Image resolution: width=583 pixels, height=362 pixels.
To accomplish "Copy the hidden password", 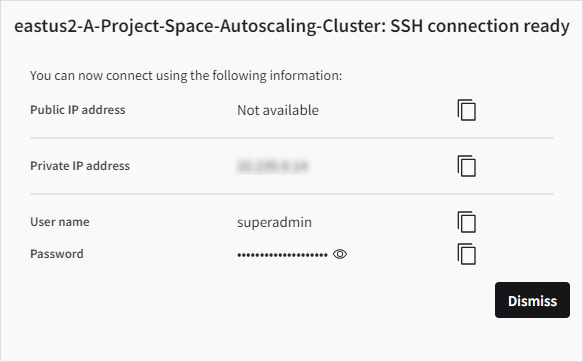I will (x=467, y=254).
